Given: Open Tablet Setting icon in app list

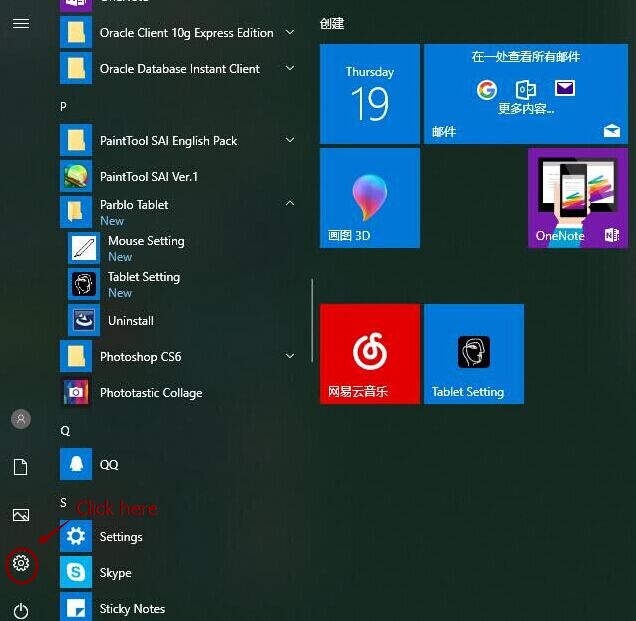Looking at the screenshot, I should coord(84,284).
